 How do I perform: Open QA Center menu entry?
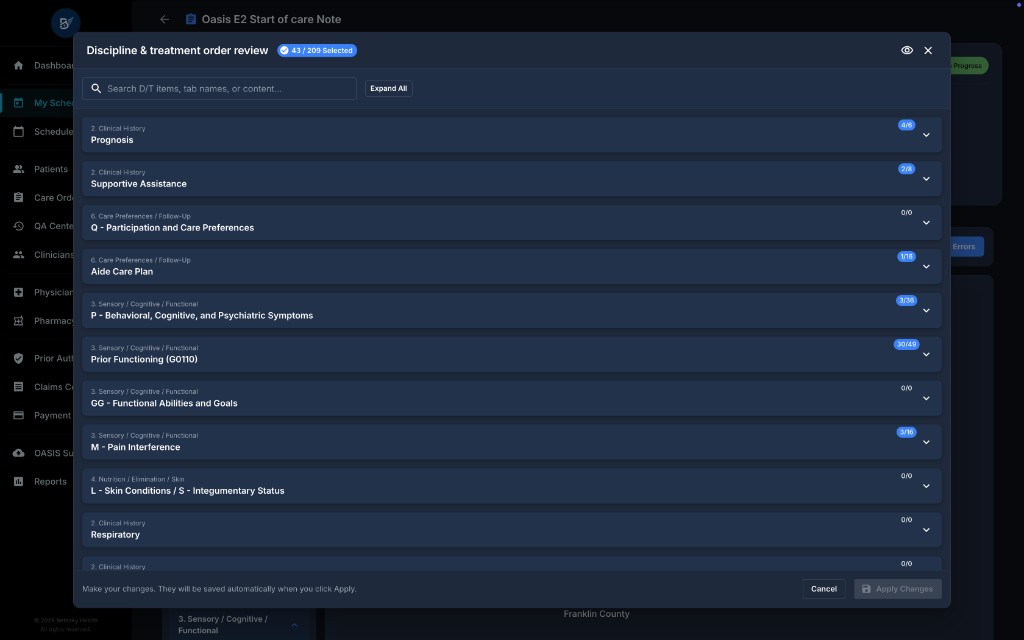point(54,226)
